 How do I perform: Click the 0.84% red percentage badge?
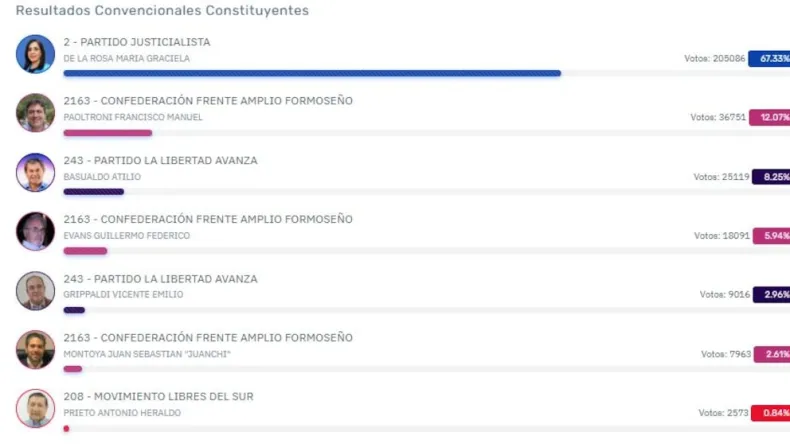coord(771,413)
